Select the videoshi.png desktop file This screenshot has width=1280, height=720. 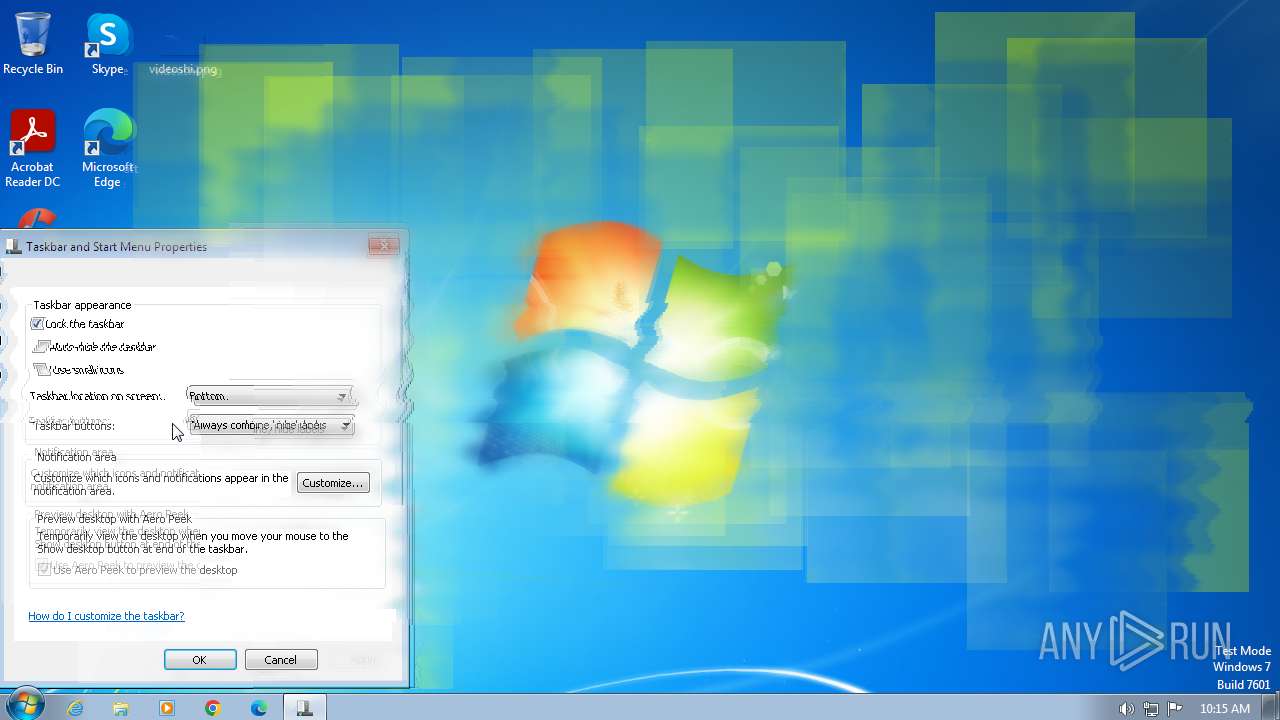point(183,69)
